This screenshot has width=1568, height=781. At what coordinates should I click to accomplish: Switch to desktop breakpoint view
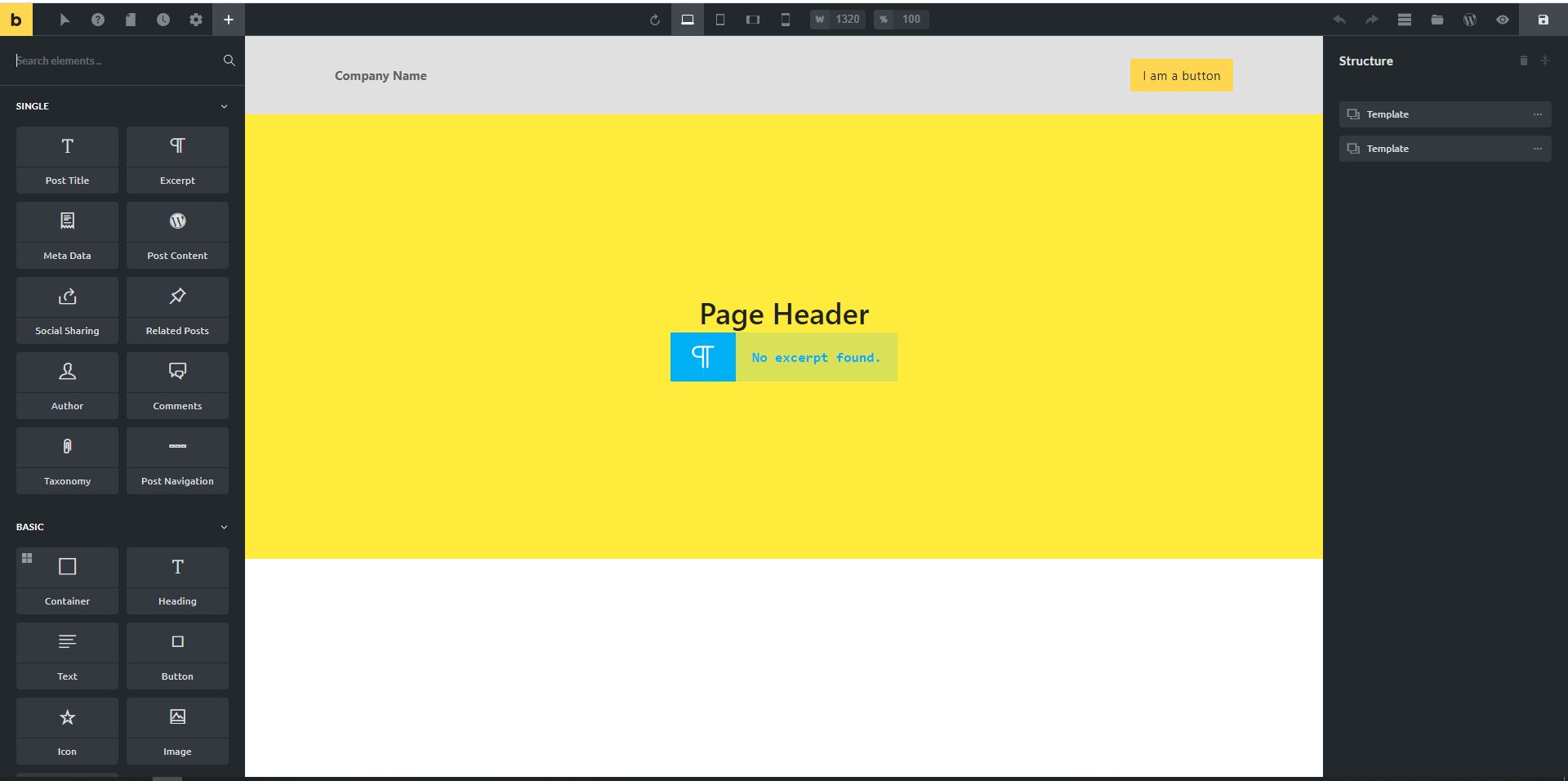[688, 20]
